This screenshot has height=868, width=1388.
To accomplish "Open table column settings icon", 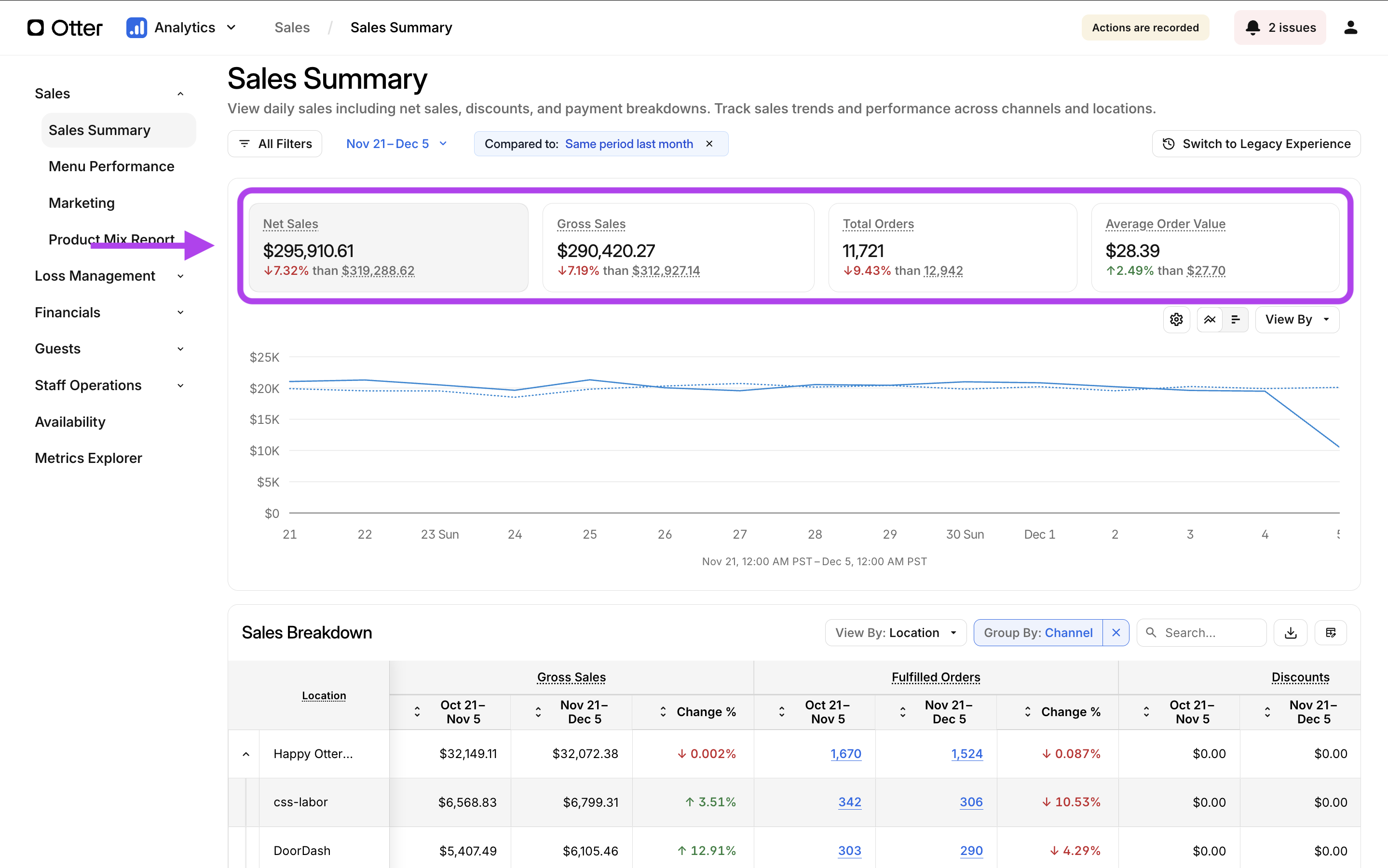I will 1331,633.
